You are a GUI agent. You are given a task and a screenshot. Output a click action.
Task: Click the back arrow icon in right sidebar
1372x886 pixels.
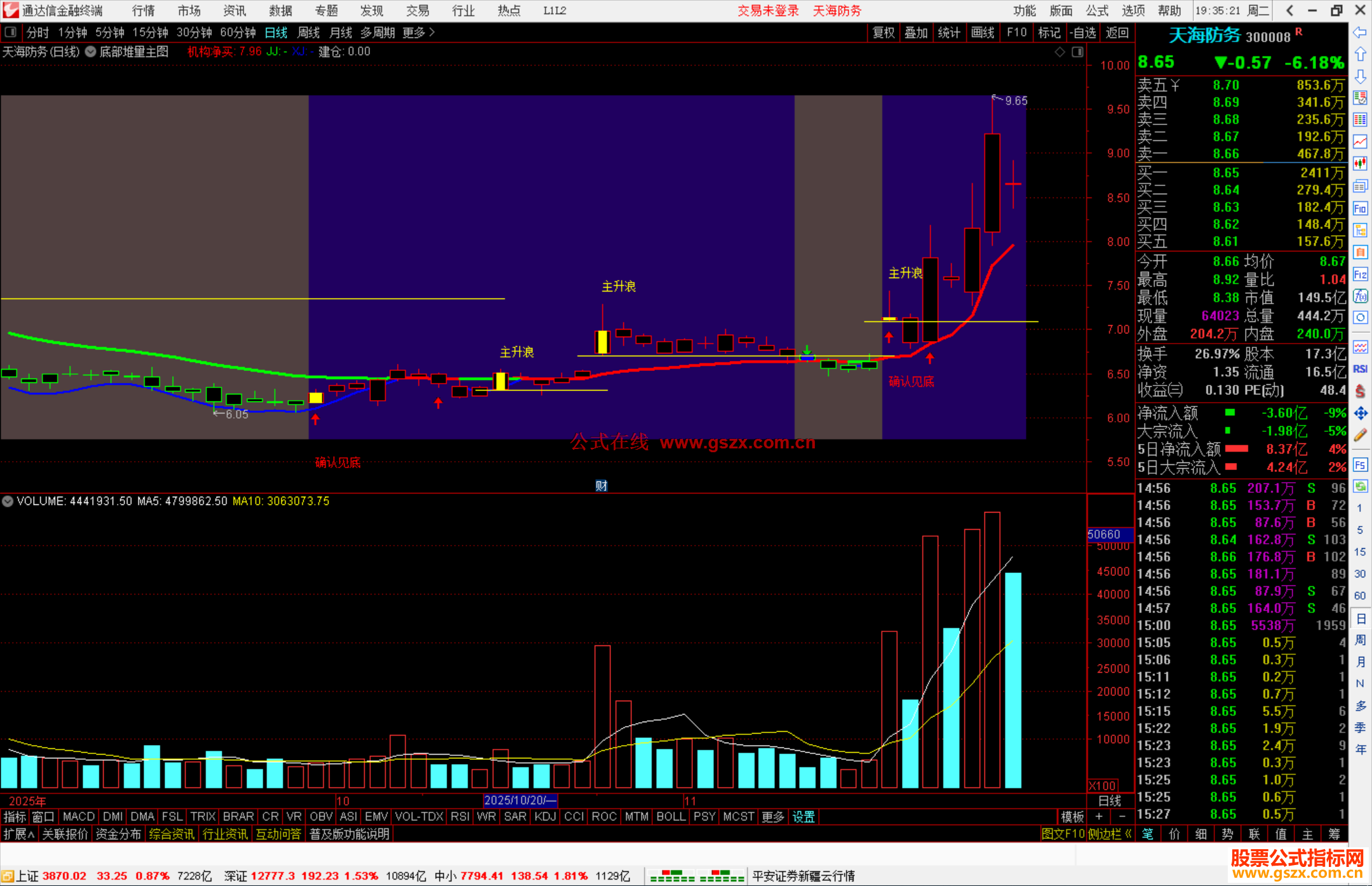(x=1360, y=32)
